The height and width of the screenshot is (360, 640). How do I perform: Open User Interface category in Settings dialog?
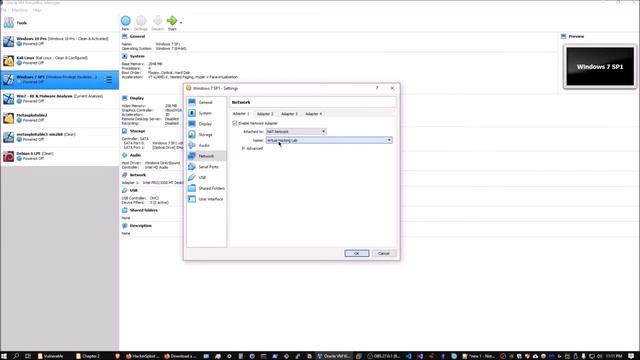point(206,199)
